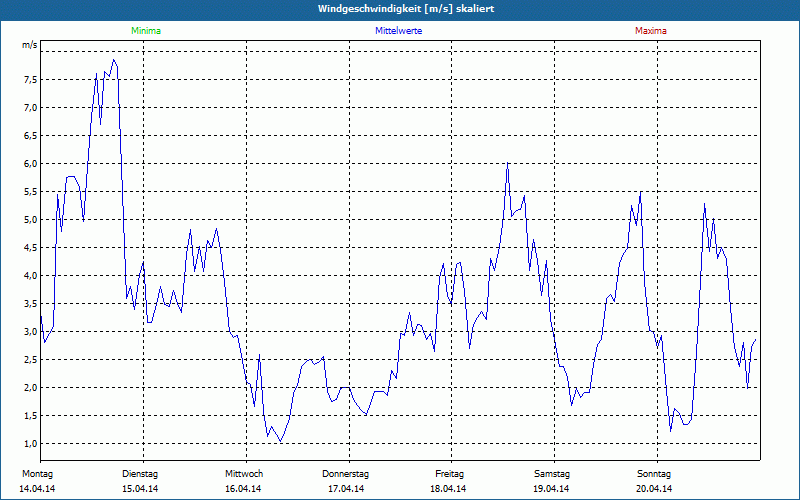Click the 1,0 y-axis value
Viewport: 800px width, 500px height.
pyautogui.click(x=30, y=444)
